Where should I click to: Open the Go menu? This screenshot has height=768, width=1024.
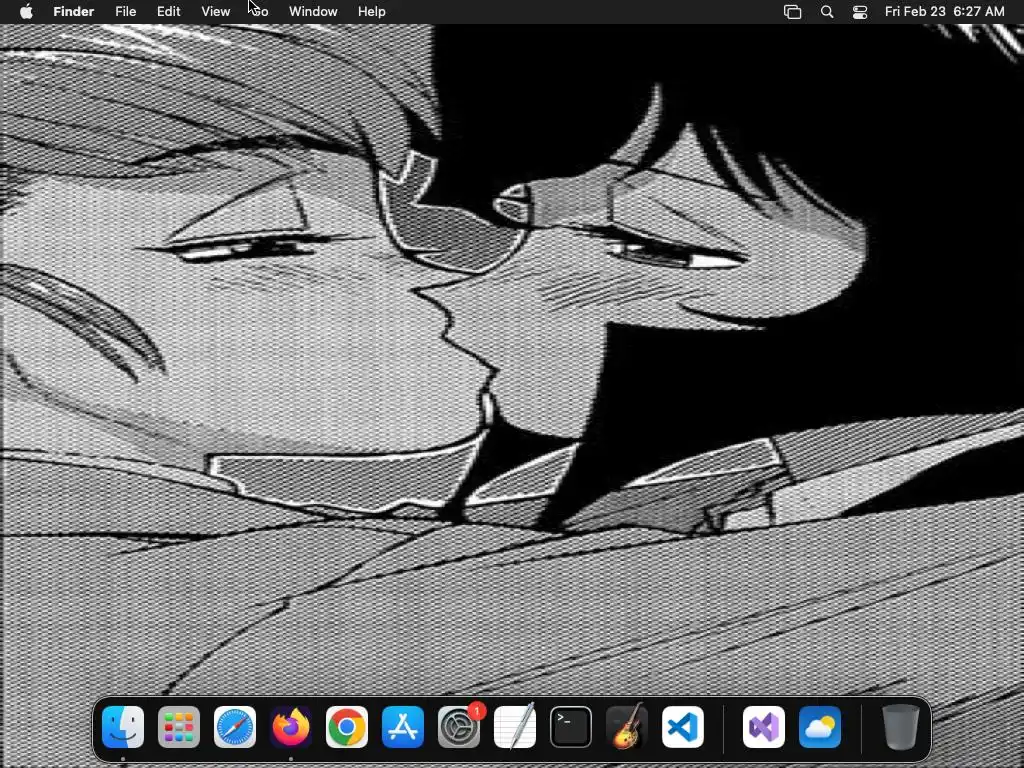click(x=259, y=12)
